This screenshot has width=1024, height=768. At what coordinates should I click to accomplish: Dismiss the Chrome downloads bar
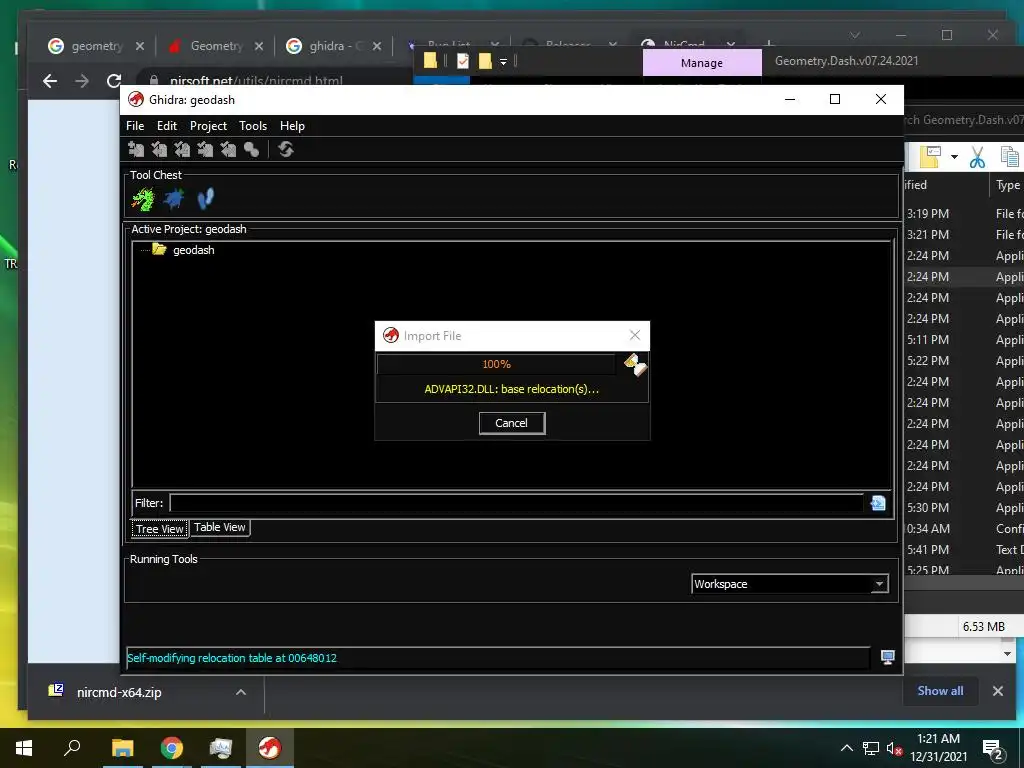pos(997,691)
